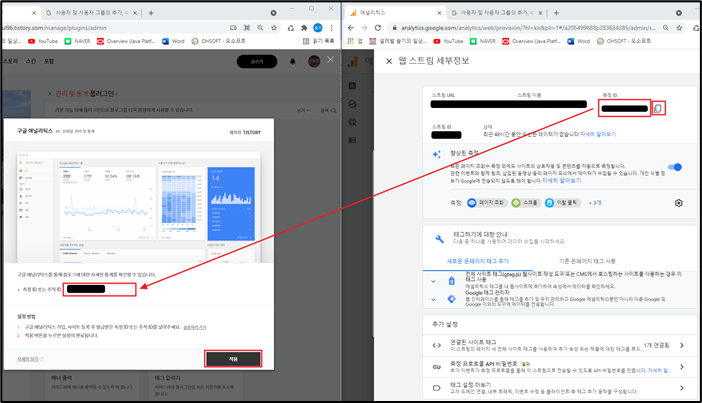Open OHSOFT bookmark in left browser
The height and width of the screenshot is (403, 702).
point(218,41)
